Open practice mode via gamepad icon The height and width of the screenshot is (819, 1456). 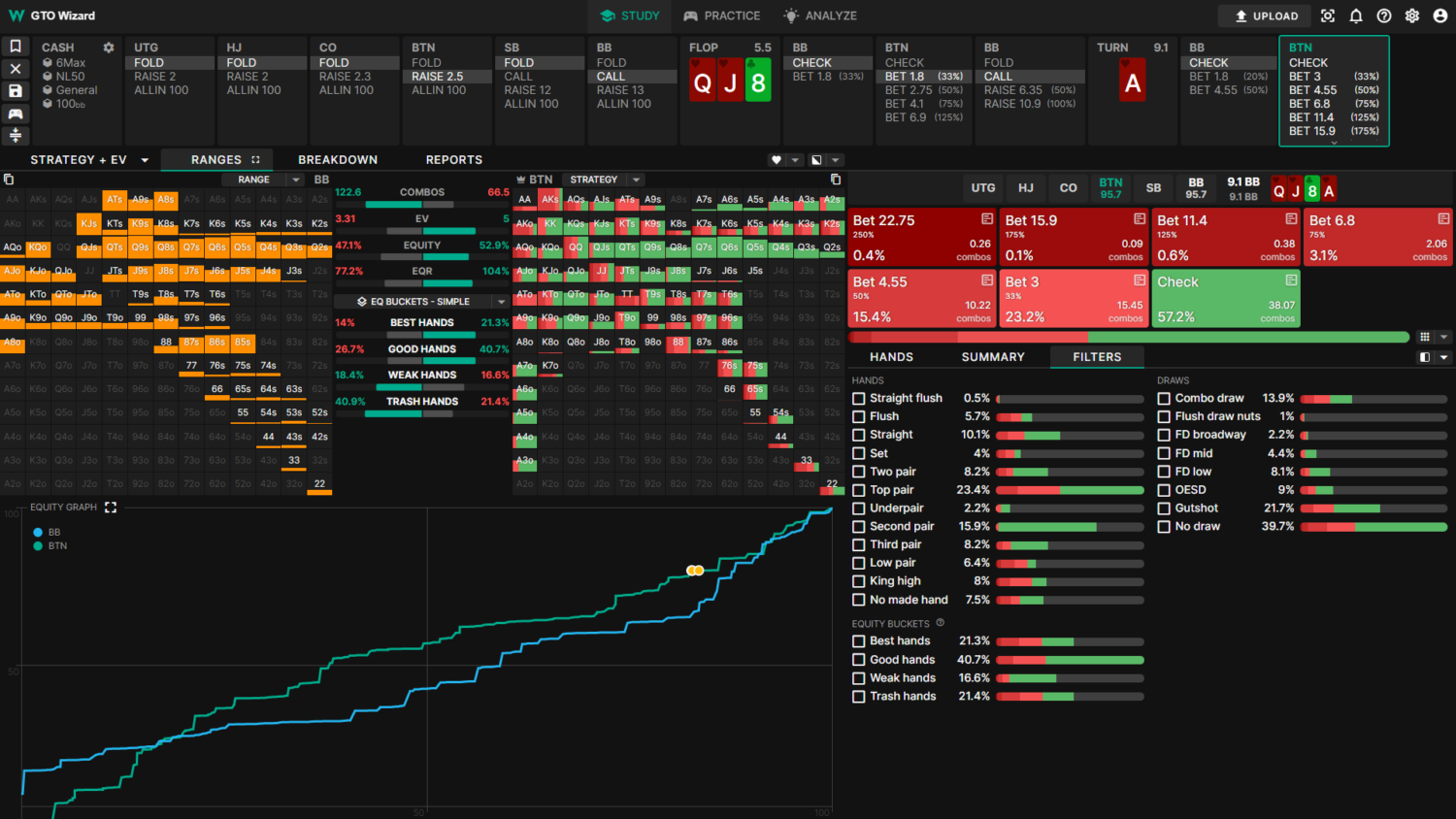coord(16,114)
